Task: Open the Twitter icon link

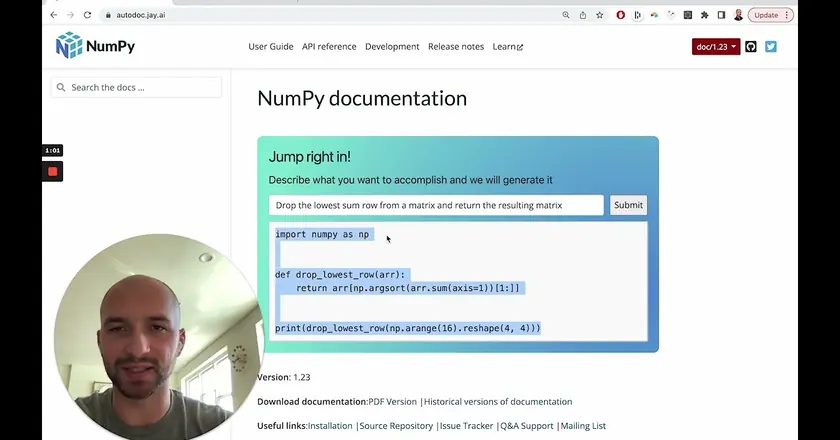Action: [x=770, y=47]
